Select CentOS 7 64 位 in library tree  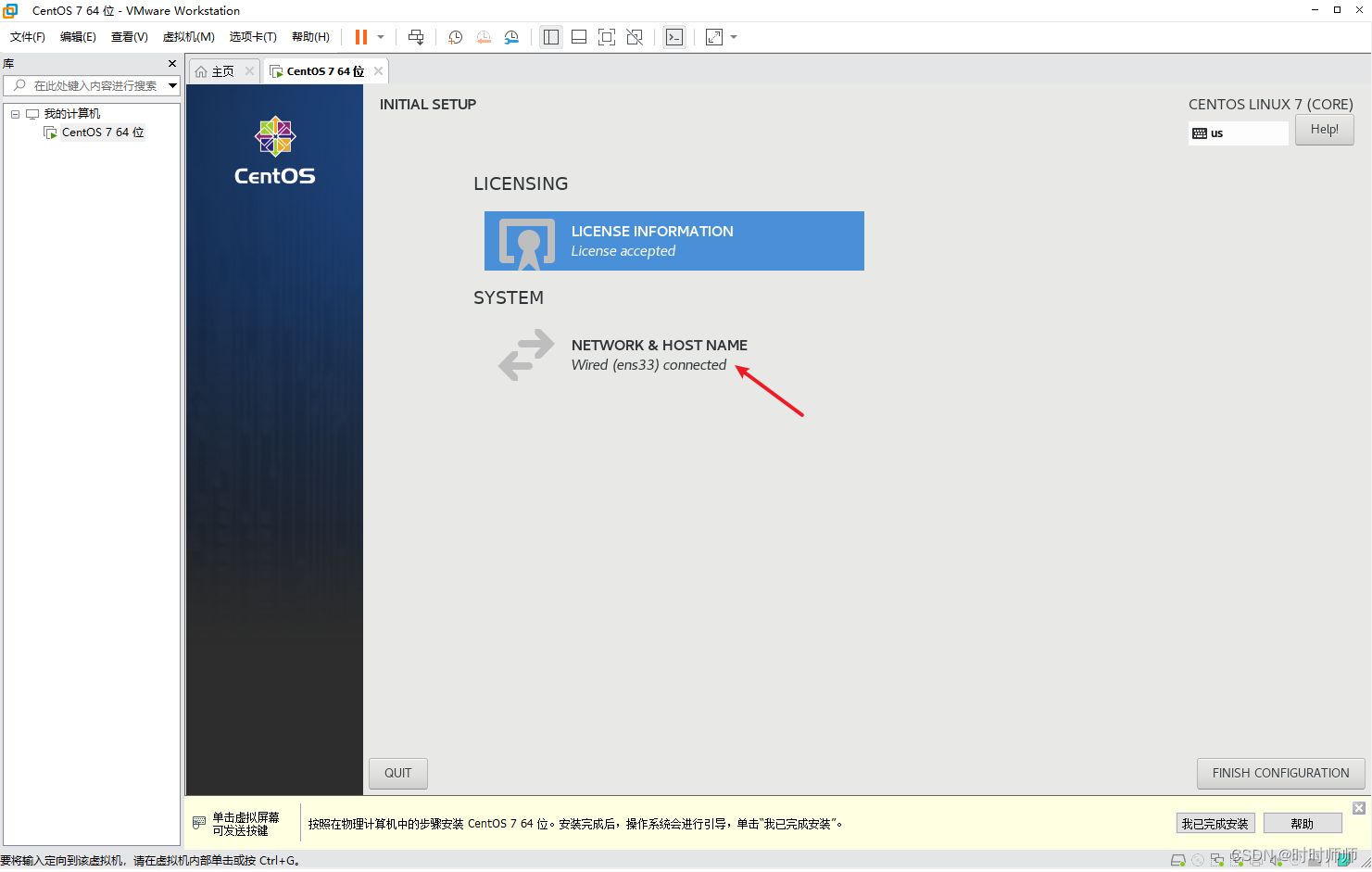[103, 133]
